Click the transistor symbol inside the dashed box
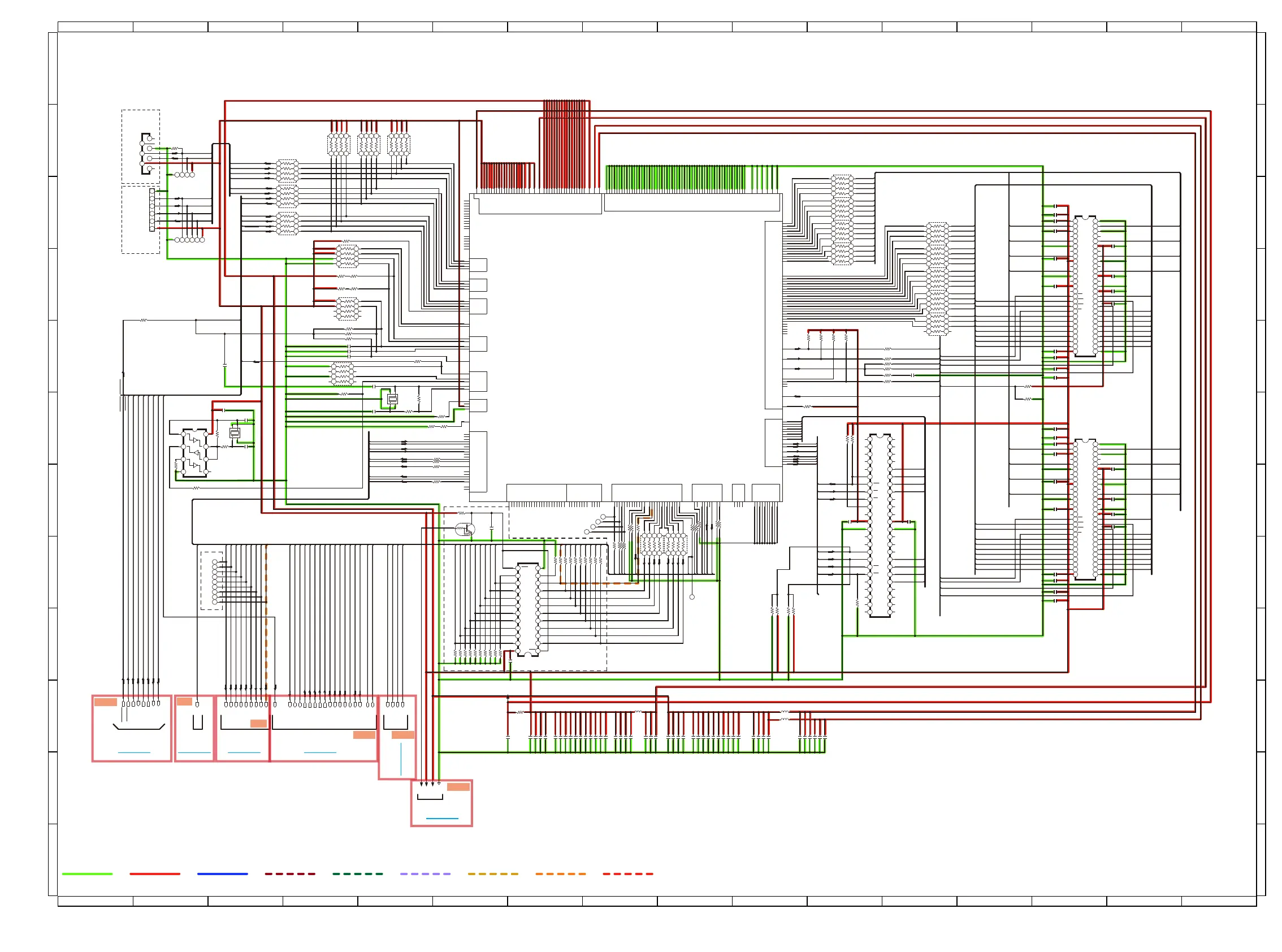This screenshot has width=1282, height=952. (x=465, y=529)
